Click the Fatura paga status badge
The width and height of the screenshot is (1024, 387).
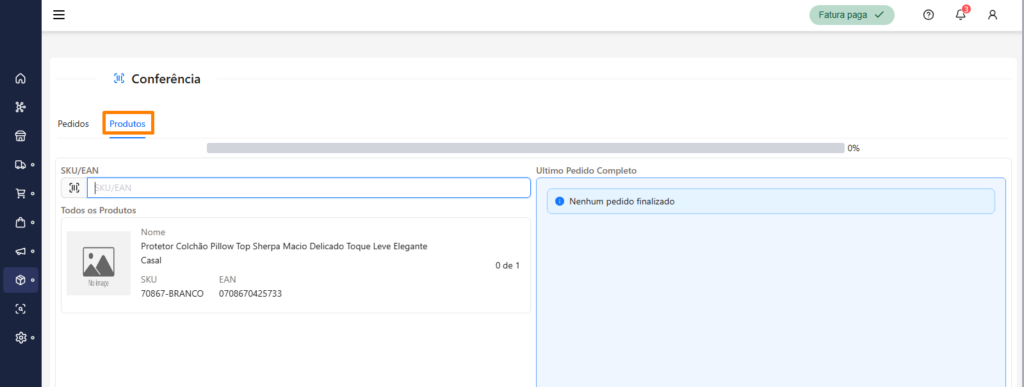(852, 15)
